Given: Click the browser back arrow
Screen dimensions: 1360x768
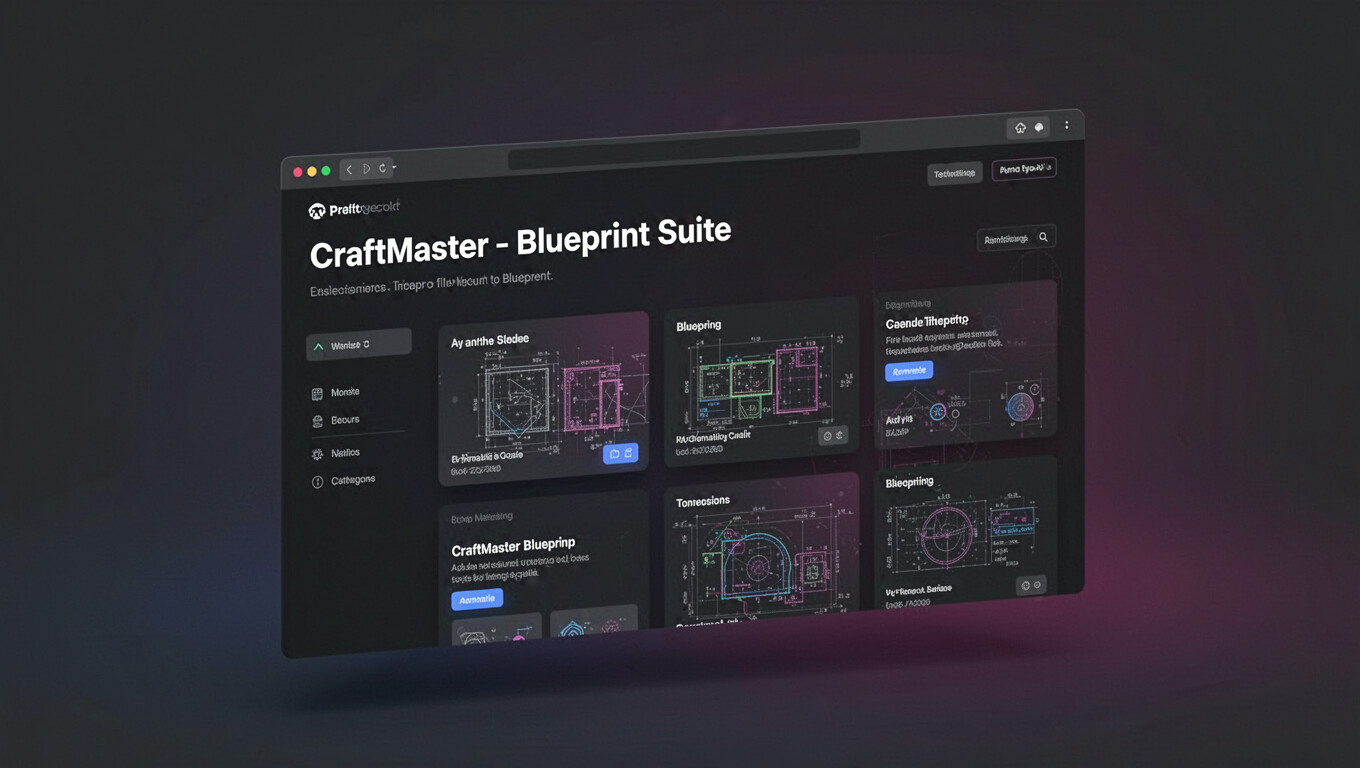Looking at the screenshot, I should 349,170.
